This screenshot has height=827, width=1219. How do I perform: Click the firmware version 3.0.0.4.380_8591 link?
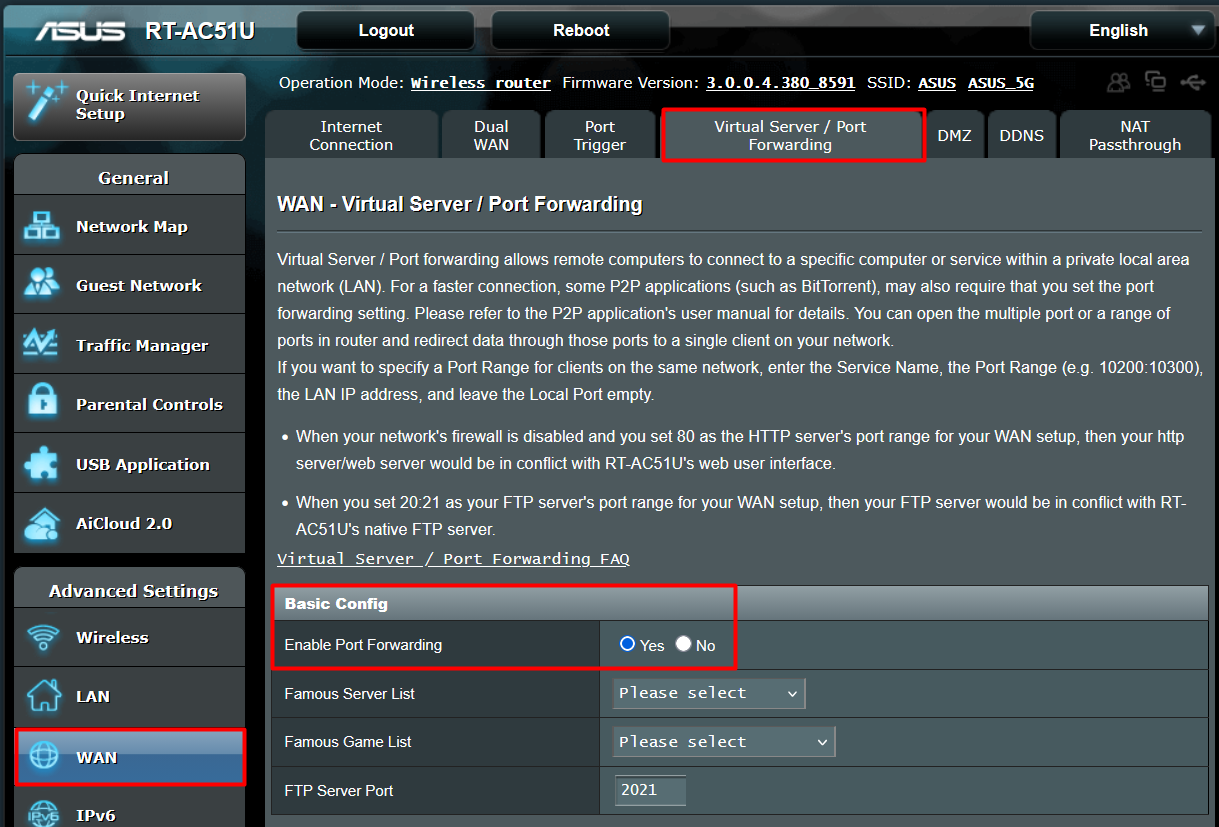(781, 83)
